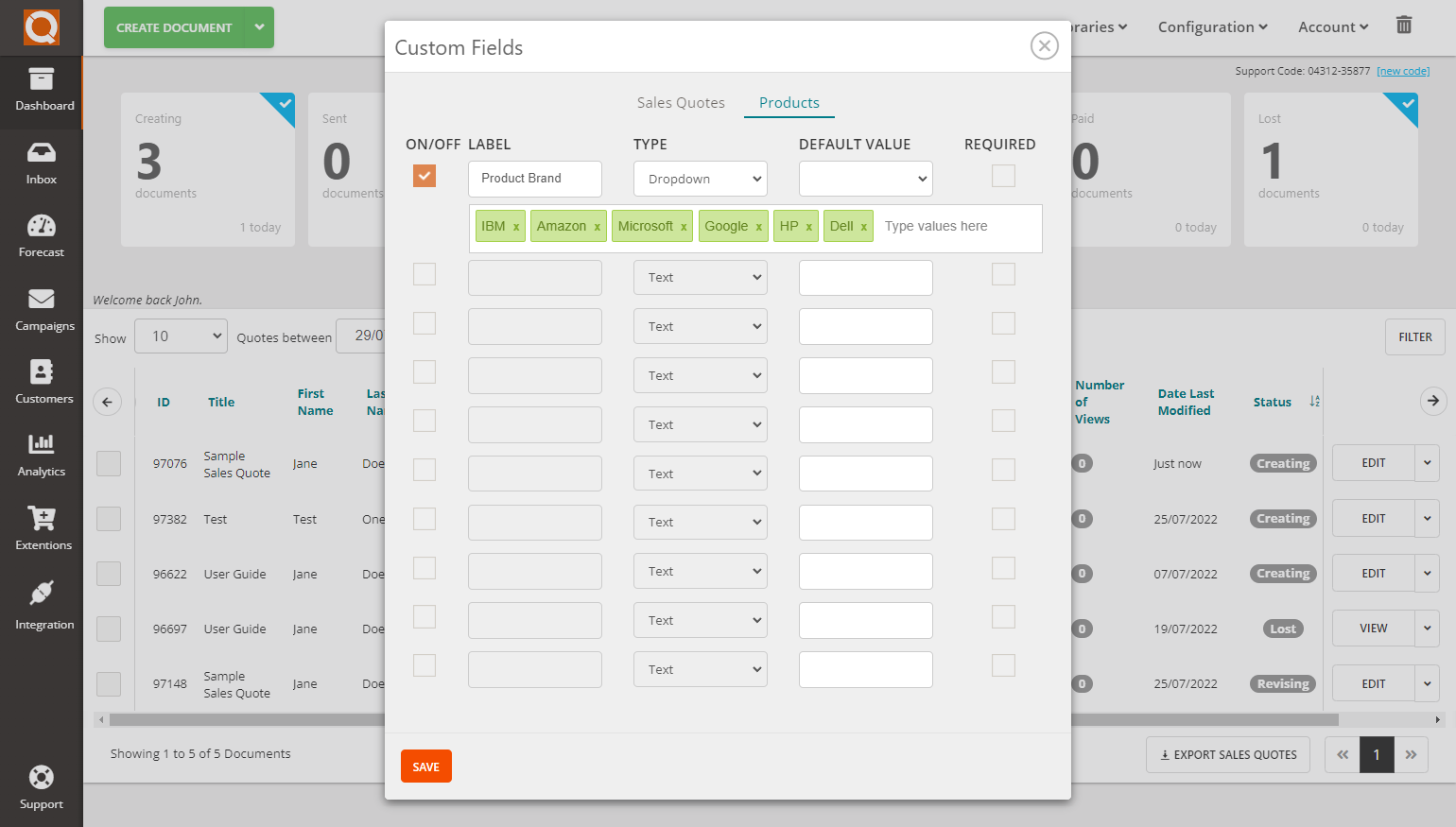This screenshot has width=1456, height=827.
Task: Open the Campaigns section
Action: pos(41,309)
